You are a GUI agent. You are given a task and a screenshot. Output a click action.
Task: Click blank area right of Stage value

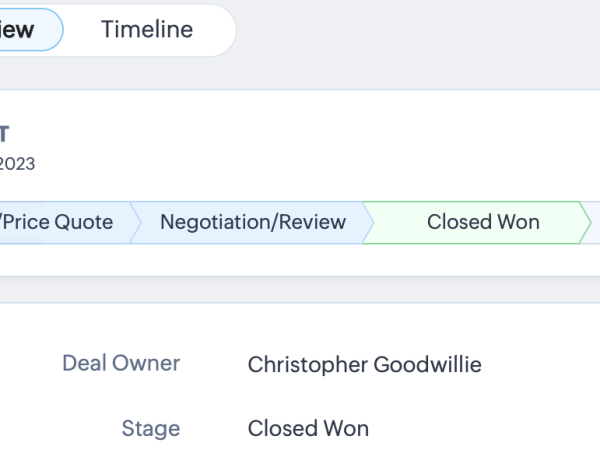click(480, 429)
